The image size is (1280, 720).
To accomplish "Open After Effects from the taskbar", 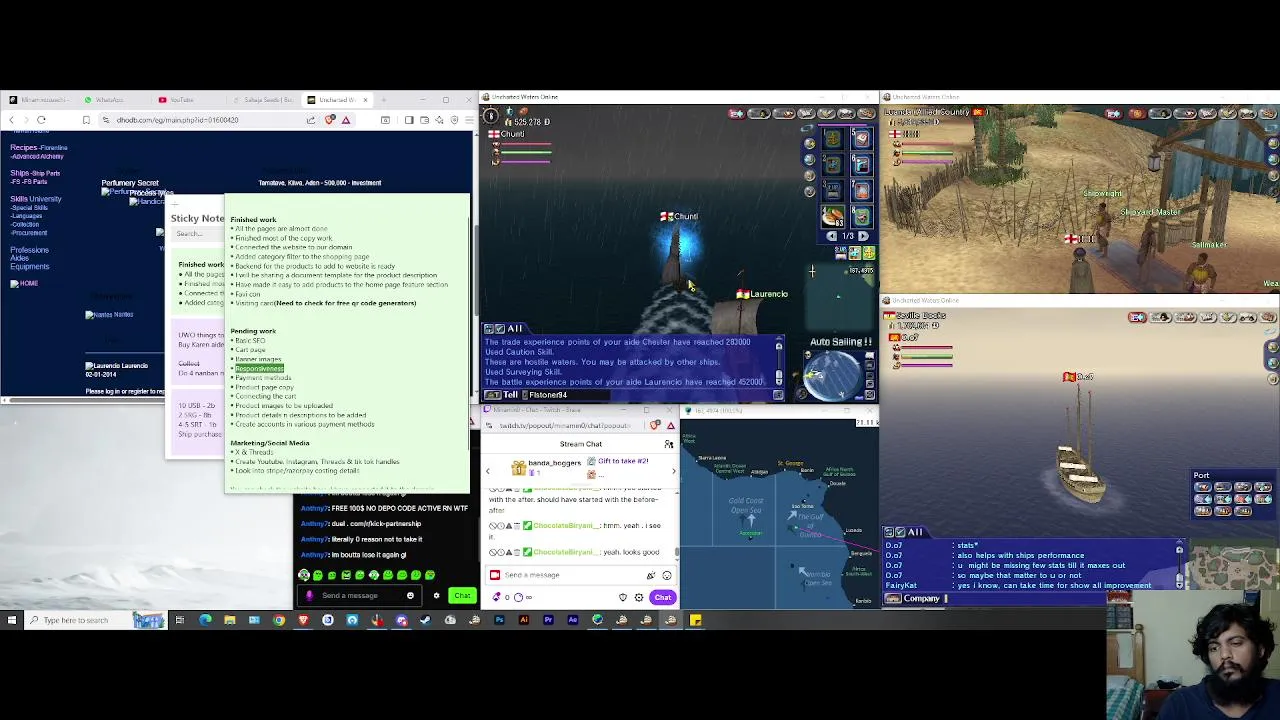I will tap(572, 620).
